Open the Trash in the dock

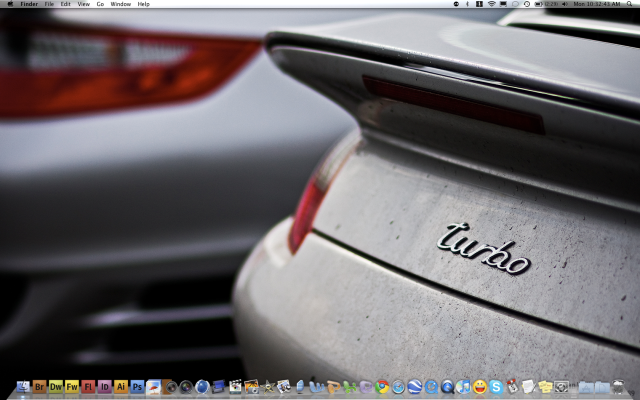tap(617, 386)
